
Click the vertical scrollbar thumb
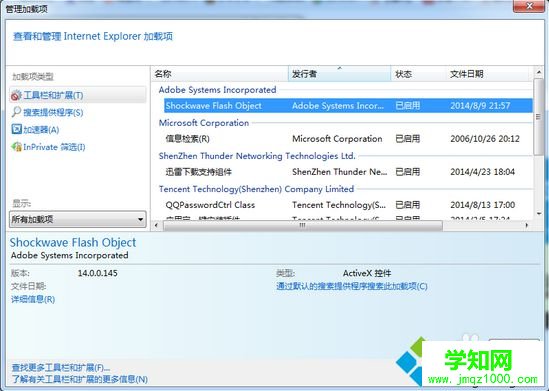[x=539, y=117]
